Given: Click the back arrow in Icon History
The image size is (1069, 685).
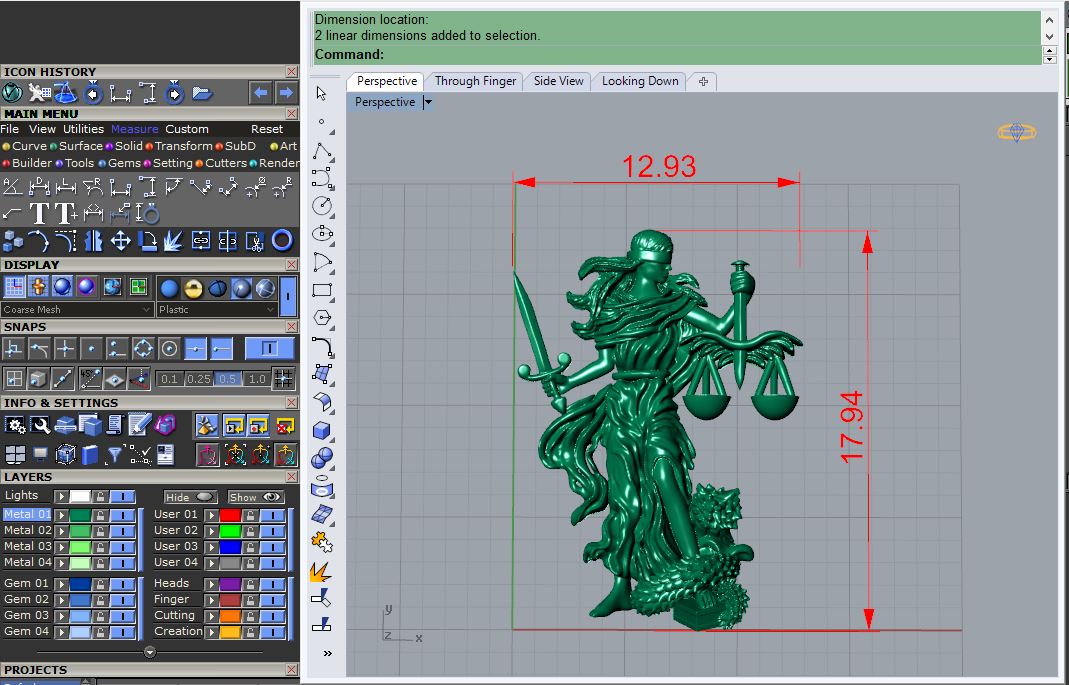Looking at the screenshot, I should click(x=262, y=93).
